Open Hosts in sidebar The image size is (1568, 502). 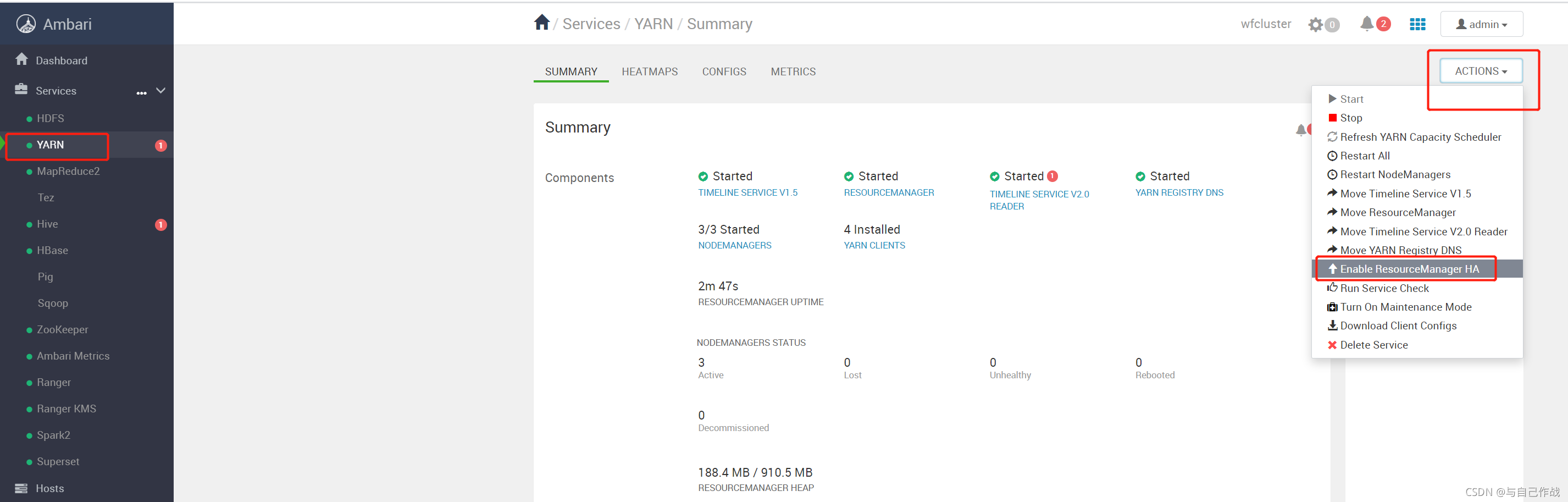coord(50,488)
